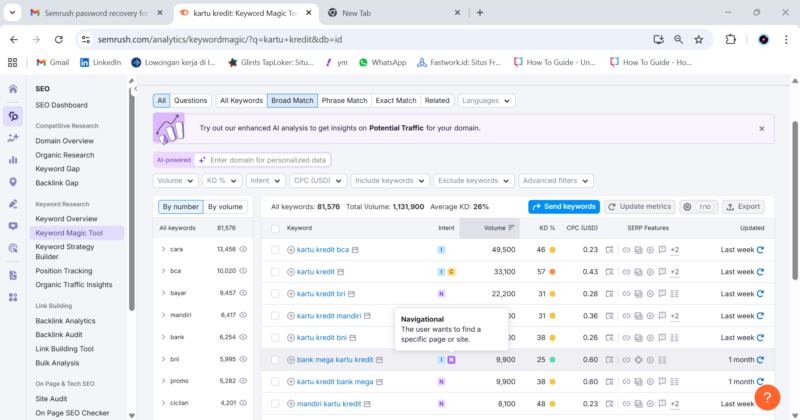This screenshot has height=420, width=800.
Task: Open the Chrome three-dot menu
Action: click(786, 39)
